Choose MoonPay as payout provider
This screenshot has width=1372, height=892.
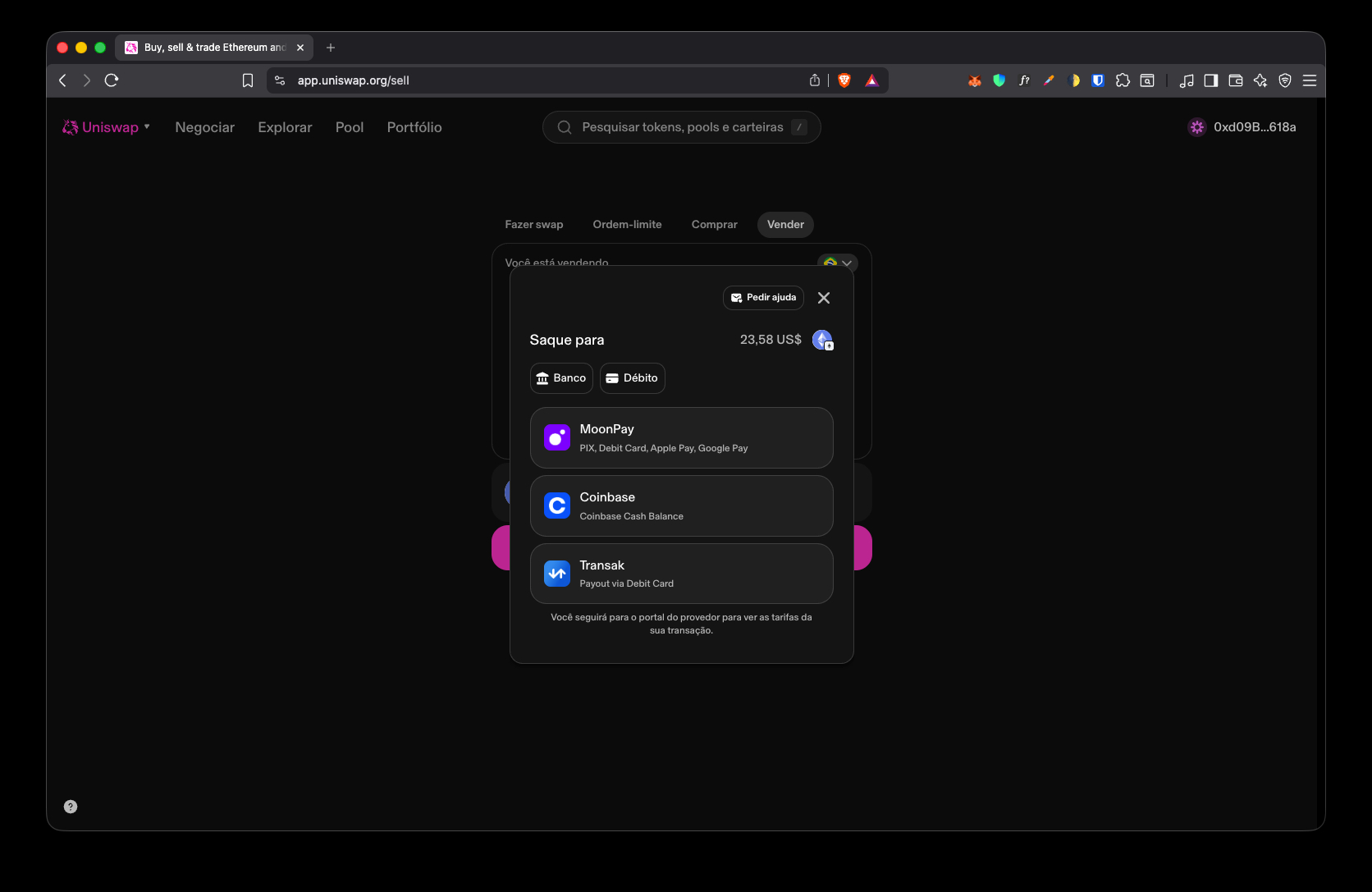(x=682, y=438)
